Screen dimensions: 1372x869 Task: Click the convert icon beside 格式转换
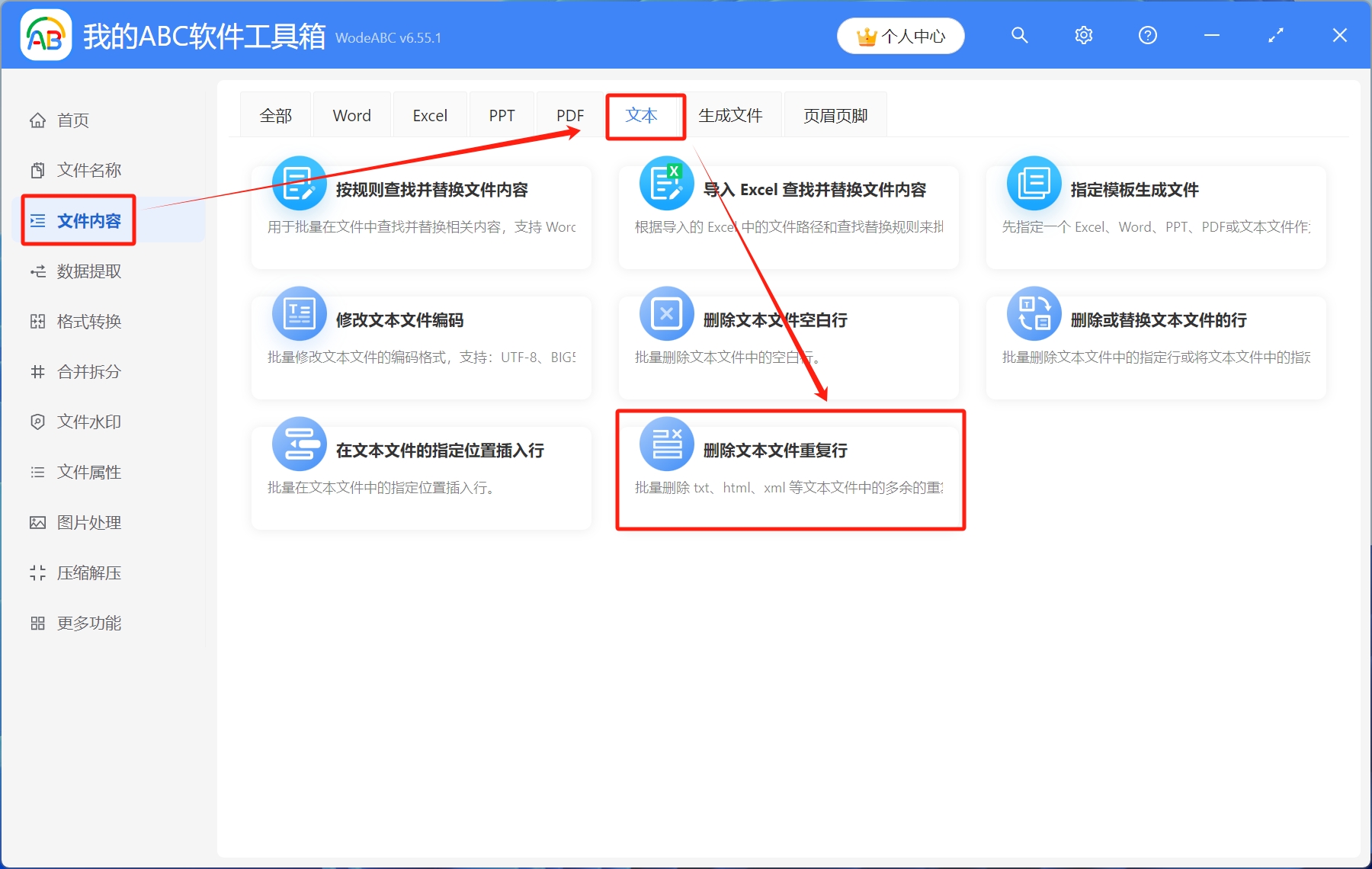click(37, 322)
